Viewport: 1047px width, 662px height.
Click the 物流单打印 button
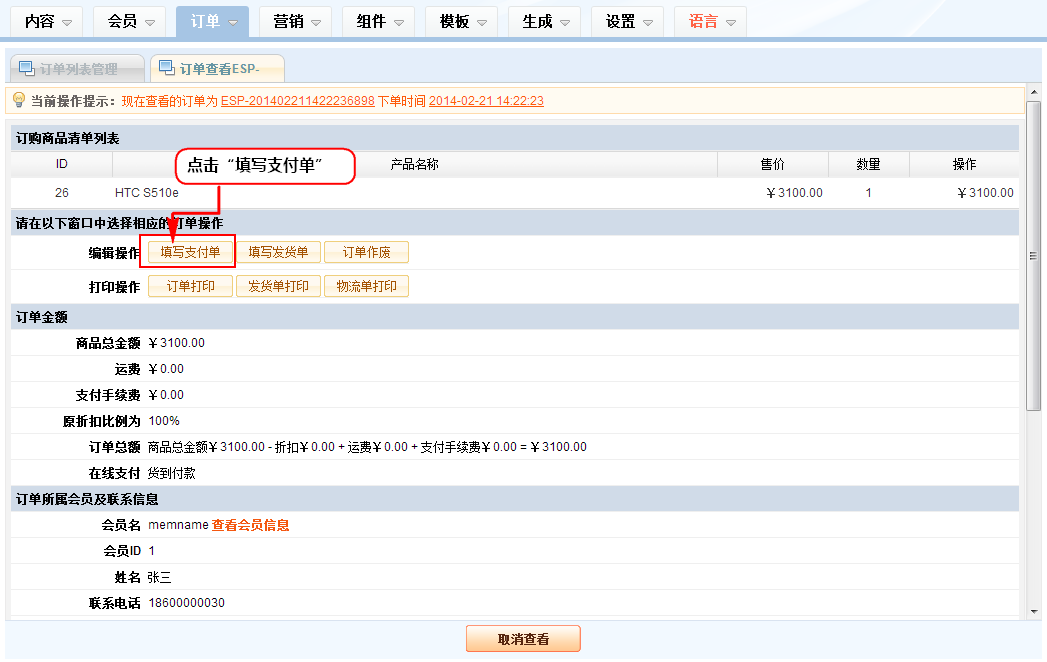366,286
